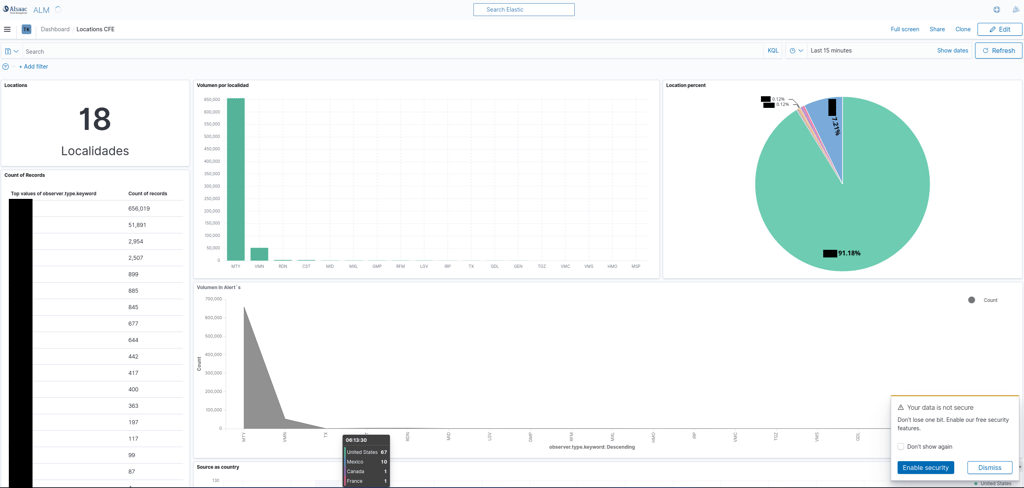1024x488 pixels.
Task: Click + Add filter
Action: point(33,67)
